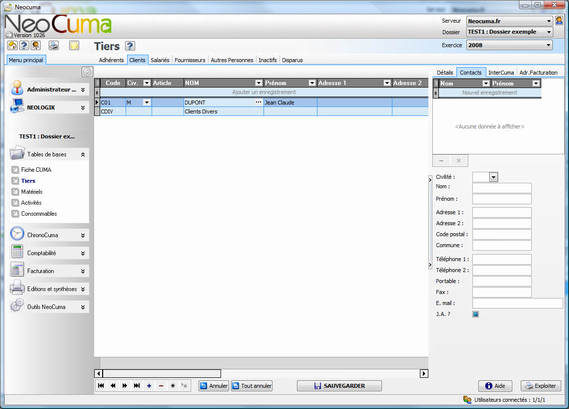Open the Détails tab
The height and width of the screenshot is (409, 569).
coord(445,72)
